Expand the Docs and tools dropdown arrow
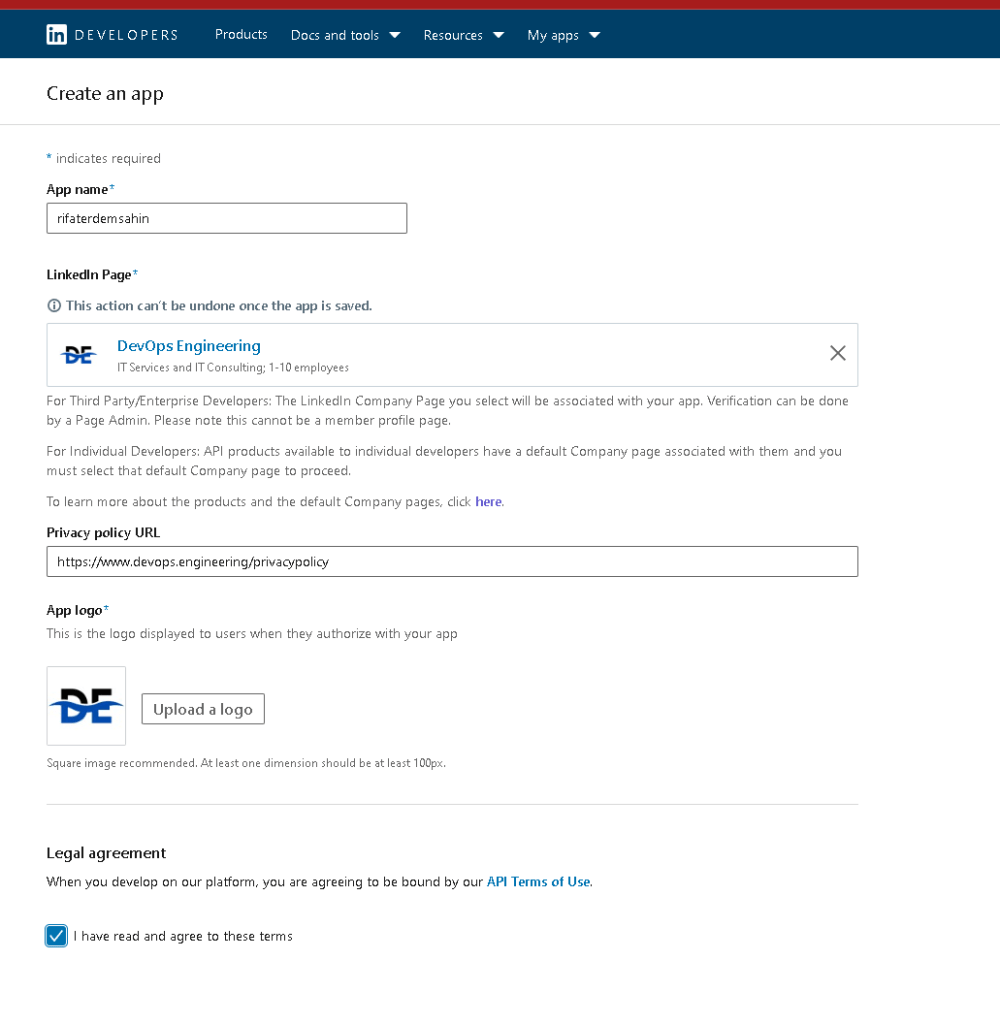 (395, 35)
